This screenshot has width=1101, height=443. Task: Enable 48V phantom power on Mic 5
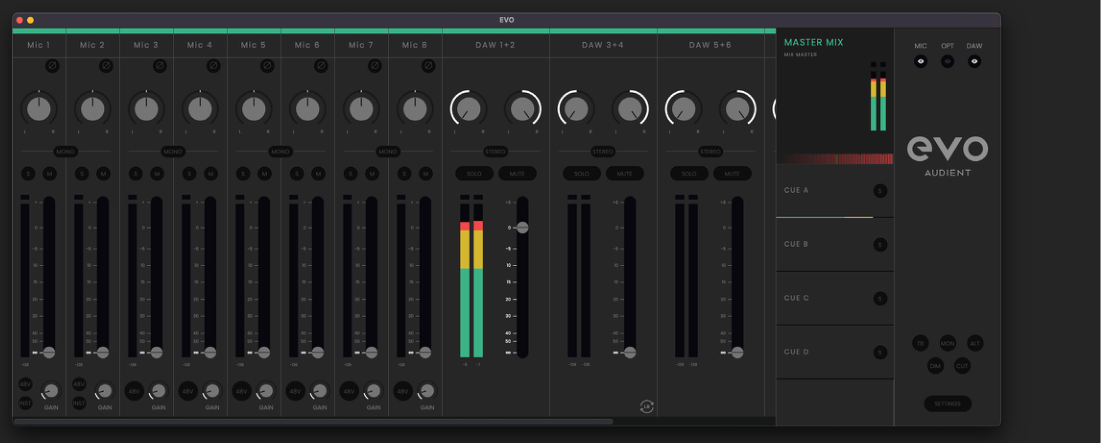(242, 390)
